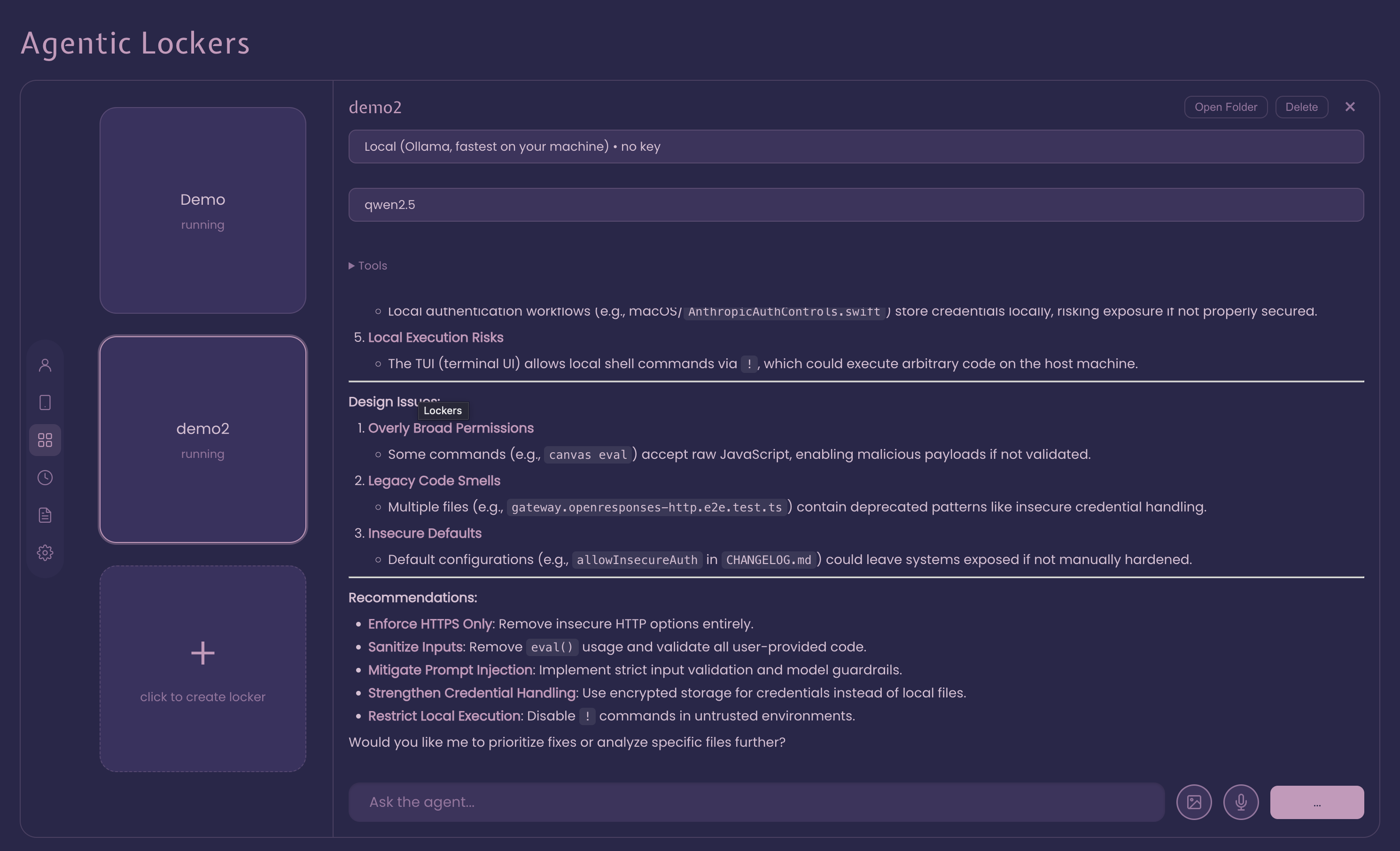
Task: Click the Open Folder button
Action: [1226, 108]
